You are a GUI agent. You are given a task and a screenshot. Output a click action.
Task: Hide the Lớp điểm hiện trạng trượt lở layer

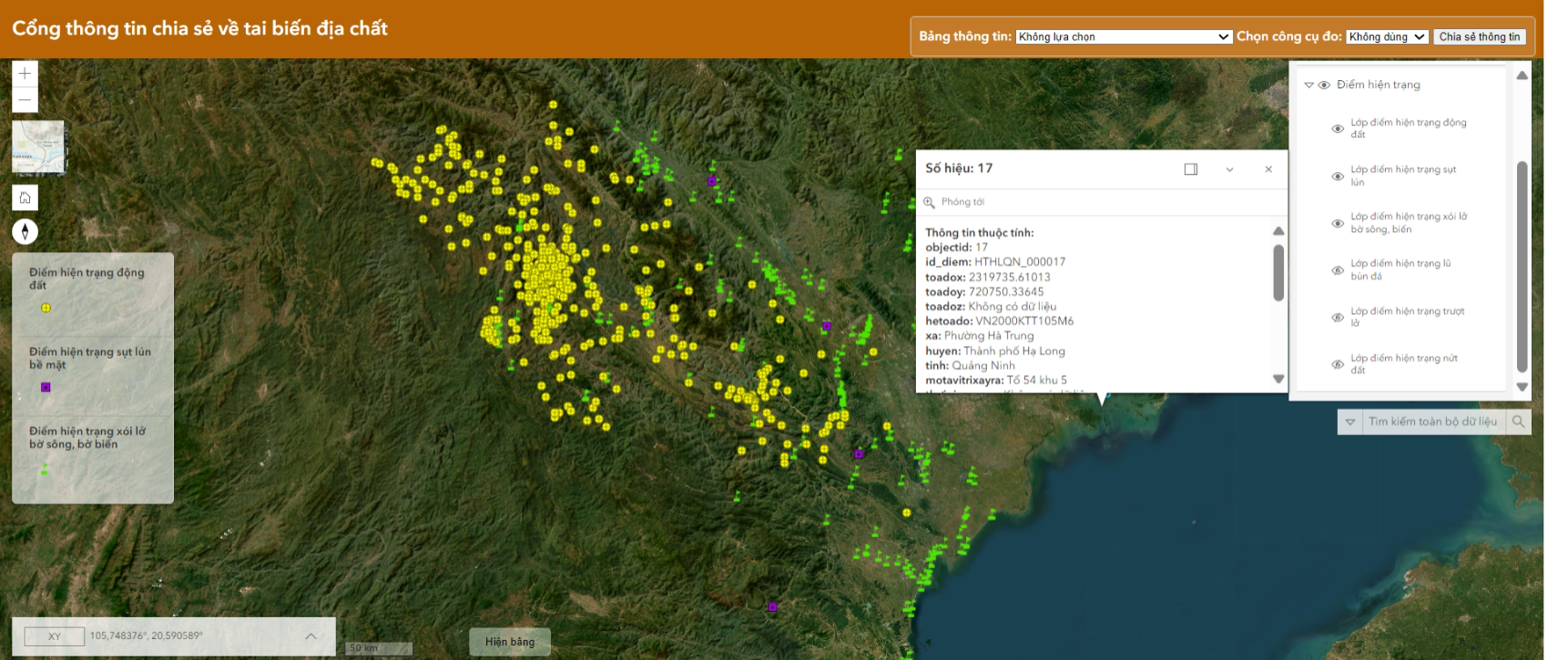[1338, 317]
